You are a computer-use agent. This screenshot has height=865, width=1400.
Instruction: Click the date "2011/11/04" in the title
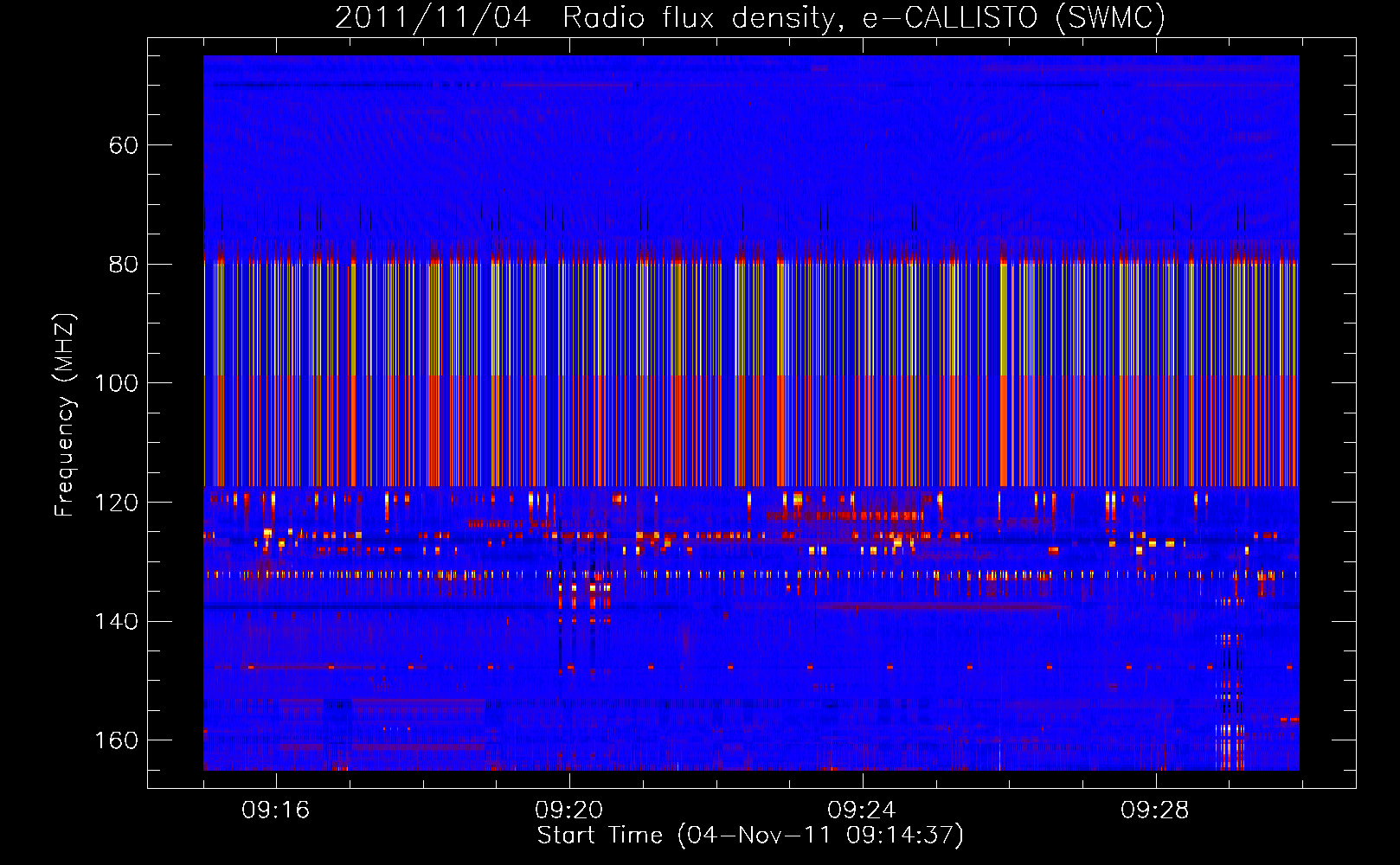[433, 18]
